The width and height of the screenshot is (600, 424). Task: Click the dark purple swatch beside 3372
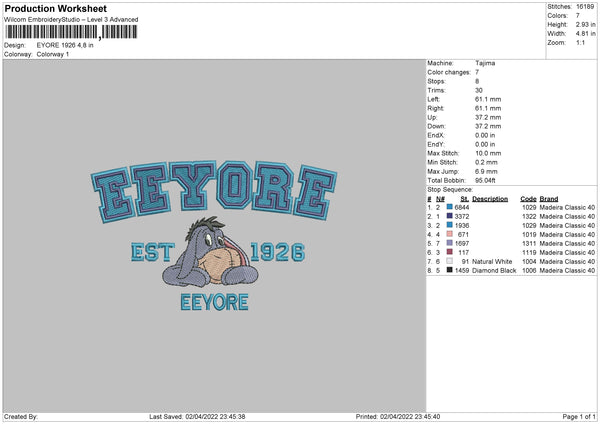[450, 216]
